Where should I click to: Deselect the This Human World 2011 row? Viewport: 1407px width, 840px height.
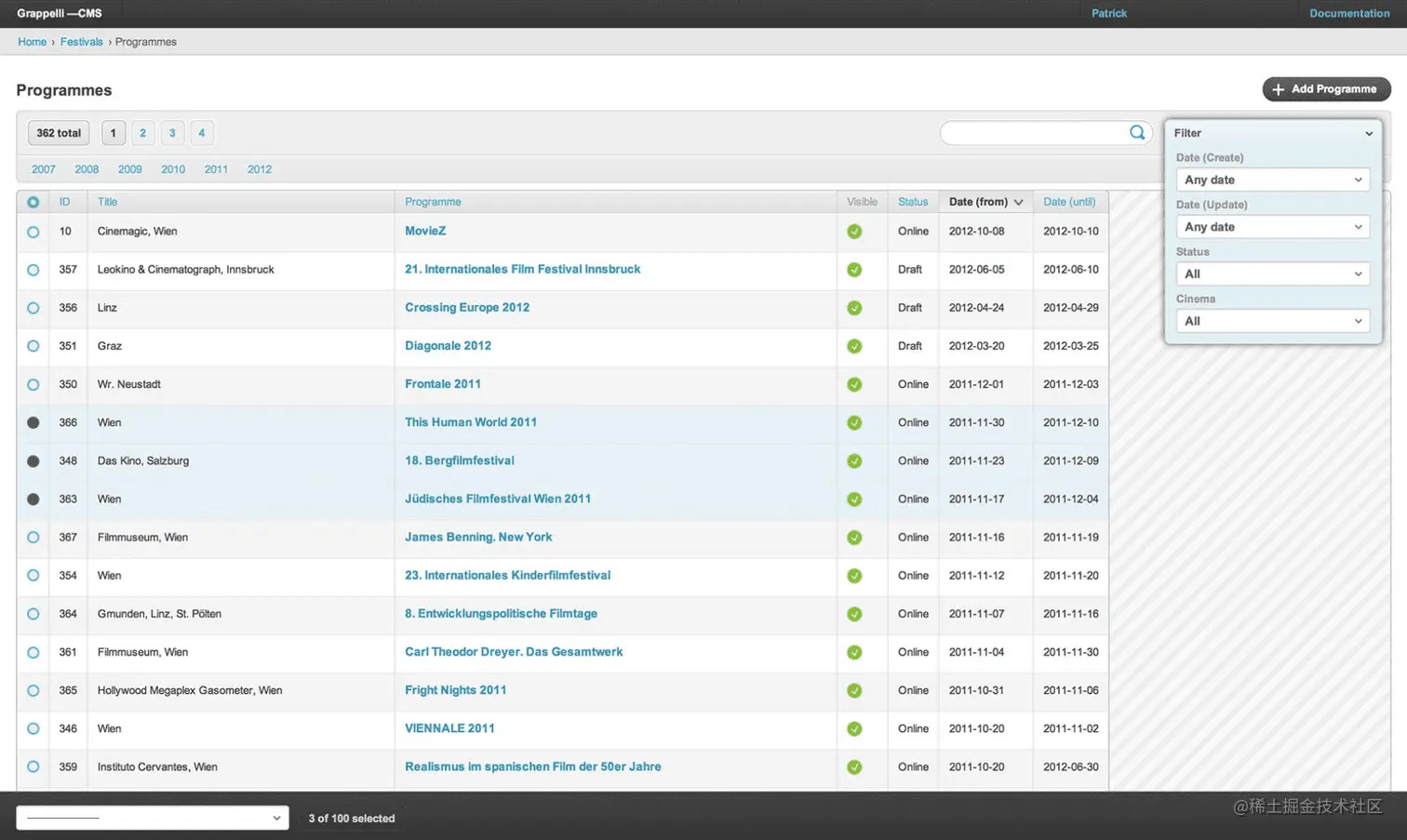33,422
